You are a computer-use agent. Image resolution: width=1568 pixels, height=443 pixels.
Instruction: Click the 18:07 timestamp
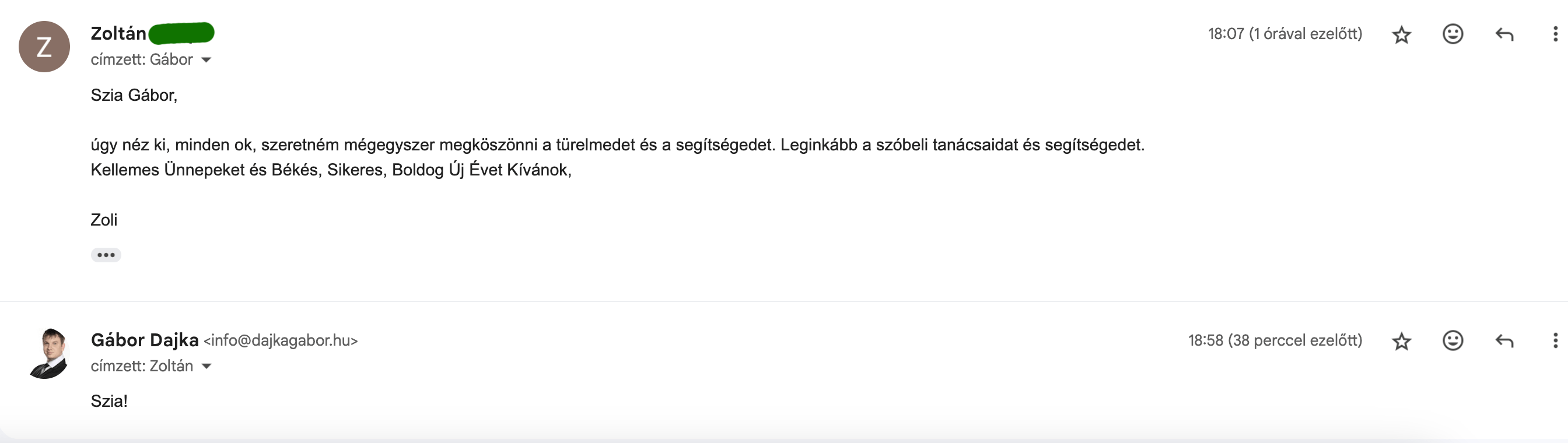[1285, 34]
